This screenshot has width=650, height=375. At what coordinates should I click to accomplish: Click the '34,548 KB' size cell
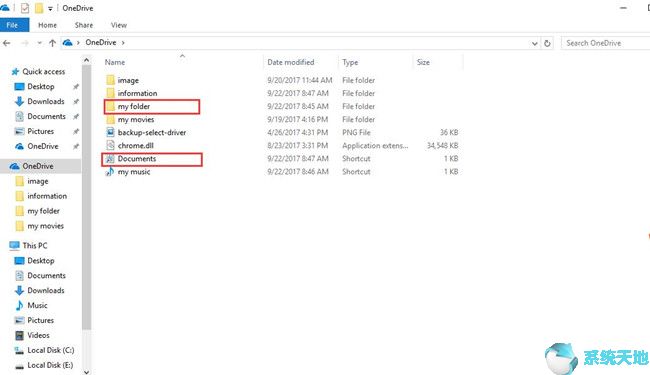(x=442, y=145)
